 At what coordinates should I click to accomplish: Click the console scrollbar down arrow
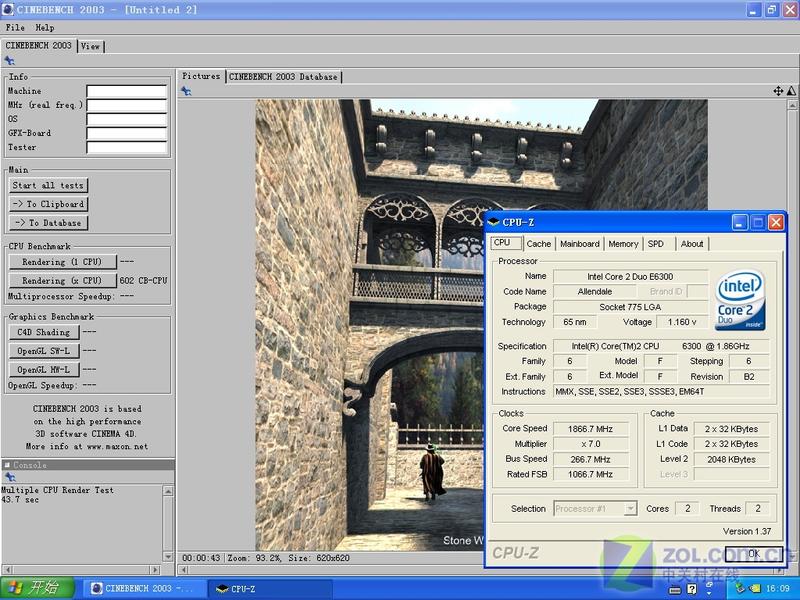(x=168, y=556)
